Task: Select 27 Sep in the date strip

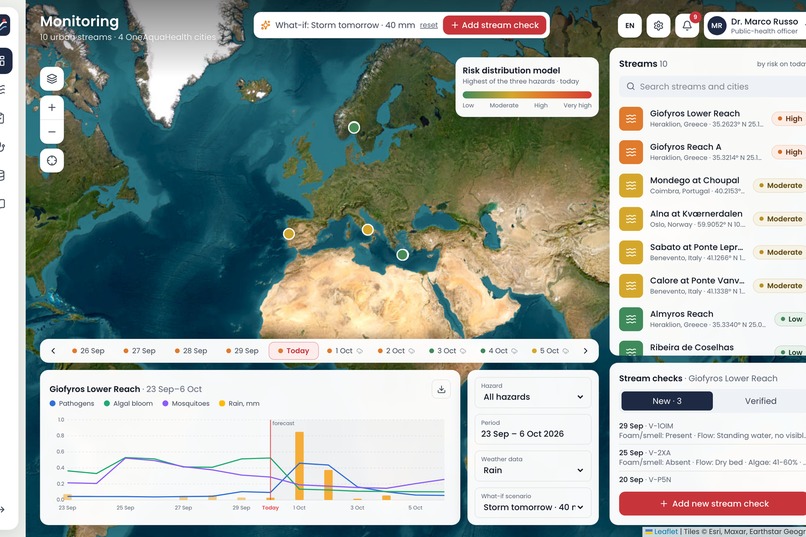Action: point(139,351)
